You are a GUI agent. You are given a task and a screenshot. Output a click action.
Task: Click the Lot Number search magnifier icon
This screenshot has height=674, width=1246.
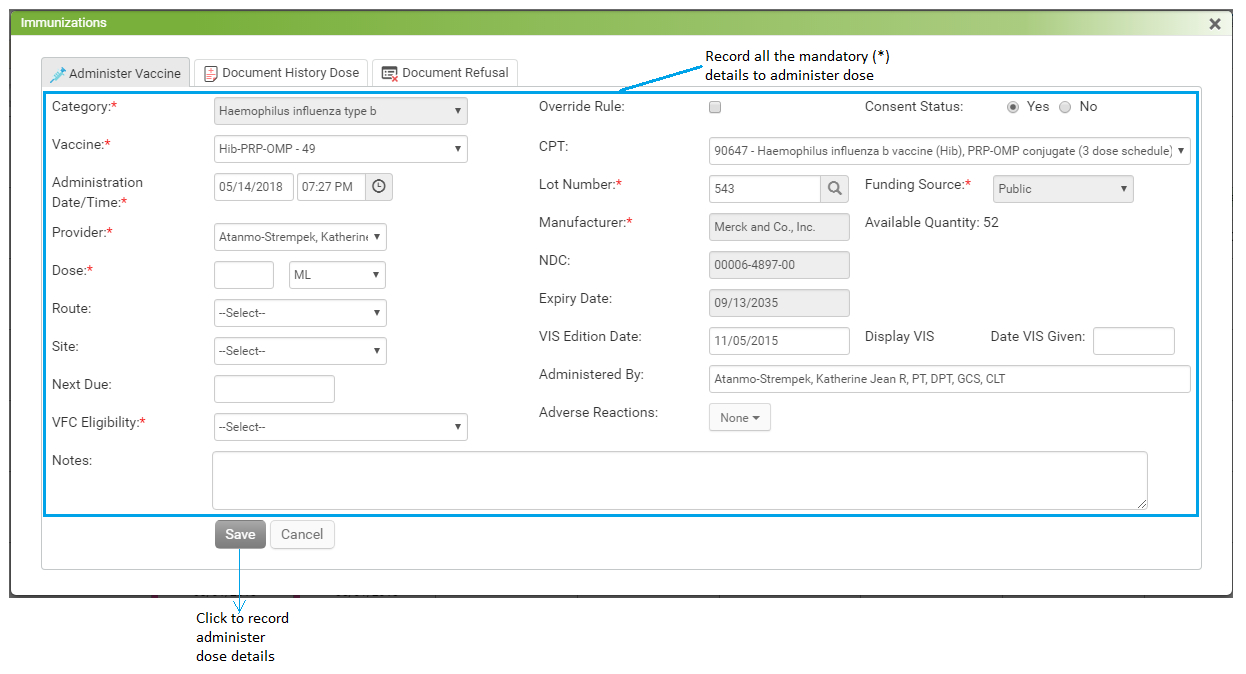coord(835,189)
